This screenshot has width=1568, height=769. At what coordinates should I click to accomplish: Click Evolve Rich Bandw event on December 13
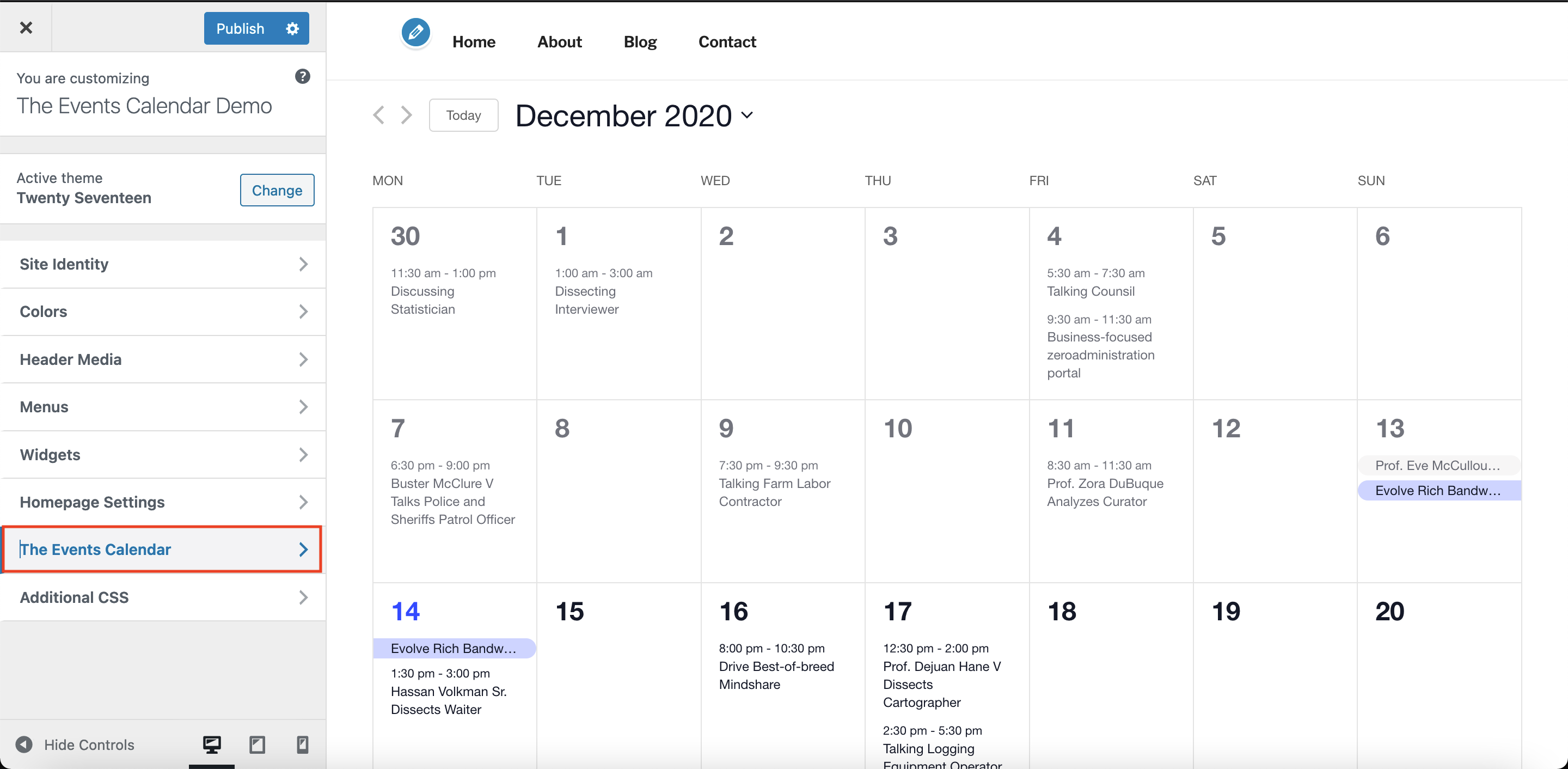(1440, 490)
